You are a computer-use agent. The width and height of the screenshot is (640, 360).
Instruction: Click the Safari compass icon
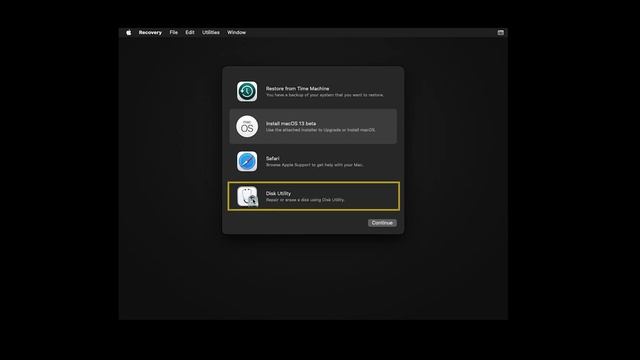pos(247,161)
